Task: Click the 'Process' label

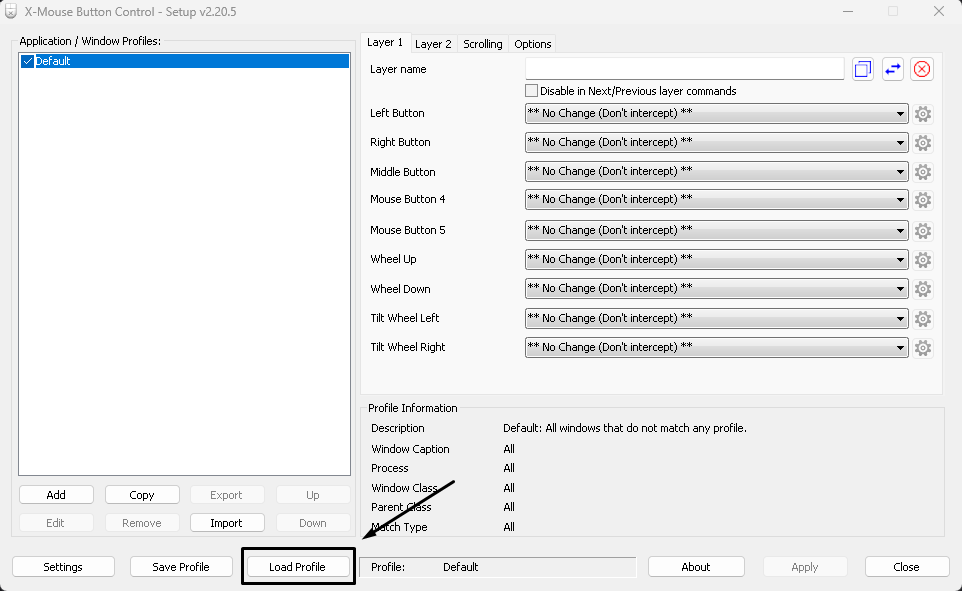Action: (390, 468)
